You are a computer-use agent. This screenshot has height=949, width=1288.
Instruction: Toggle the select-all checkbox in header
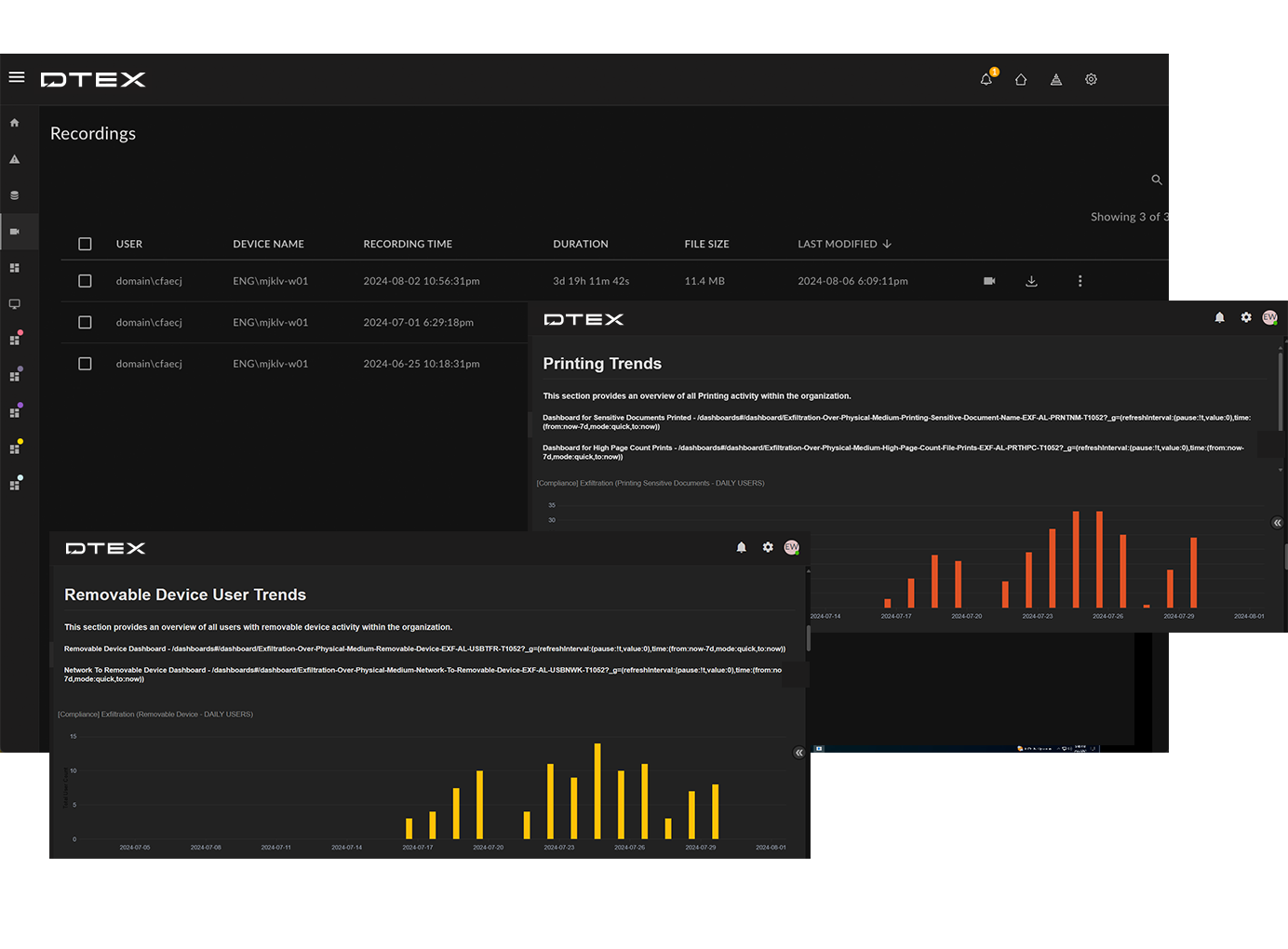[85, 244]
